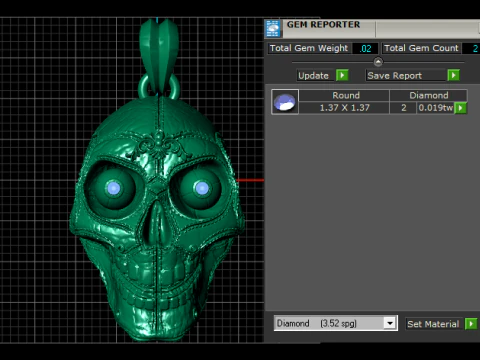Viewport: 480px width, 360px height.
Task: Click the green arrow next to Update
Action: pos(342,75)
